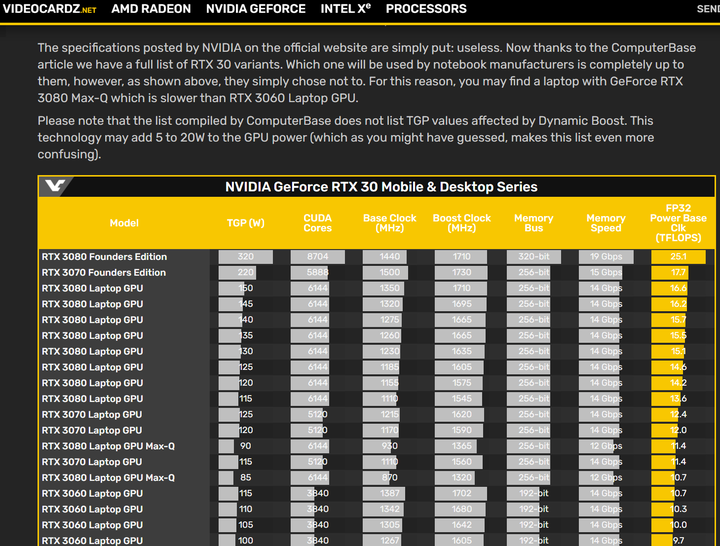Click the 320 TGP value cell
The image size is (720, 546).
(x=246, y=257)
